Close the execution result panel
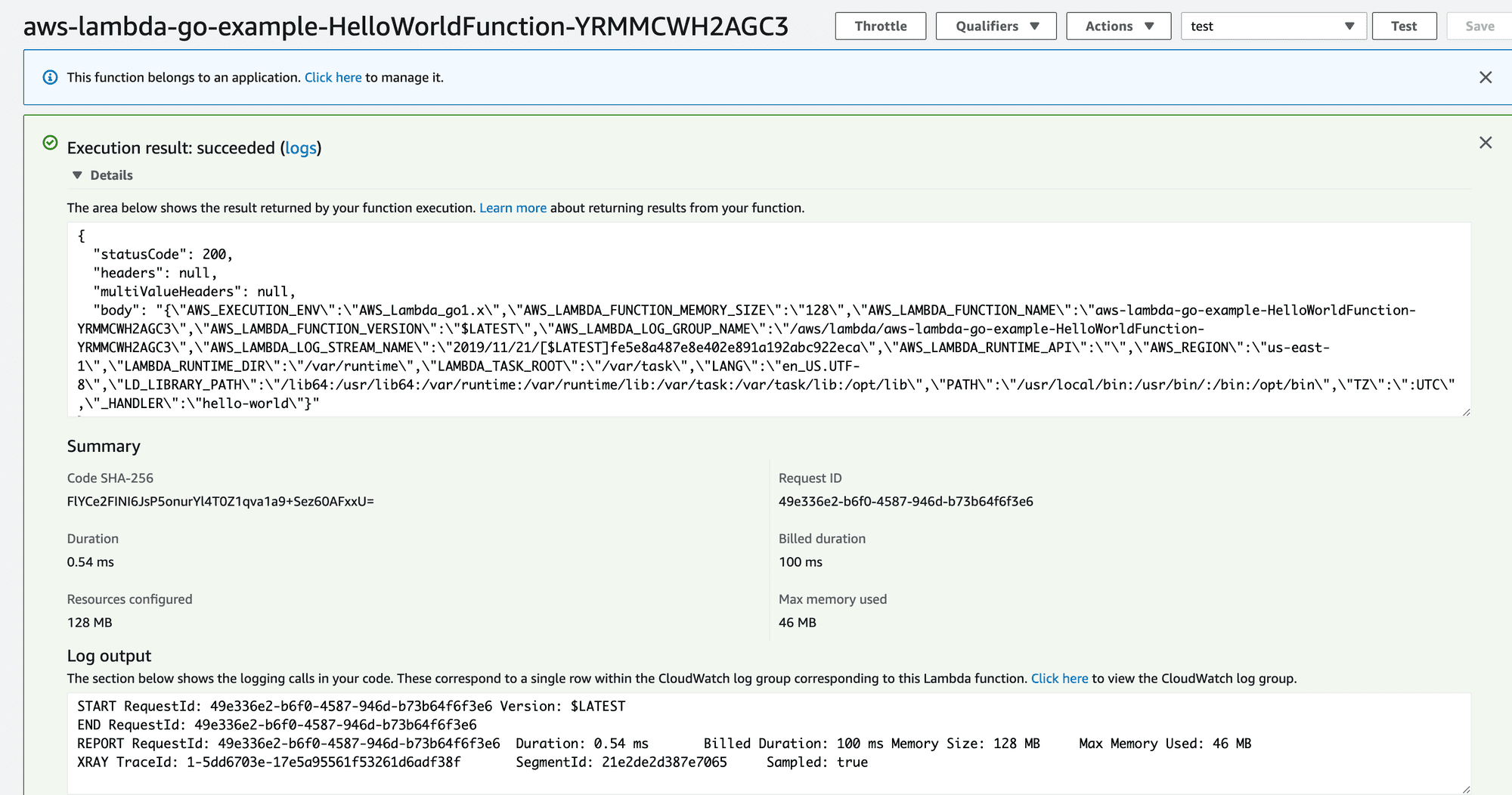 coord(1486,143)
